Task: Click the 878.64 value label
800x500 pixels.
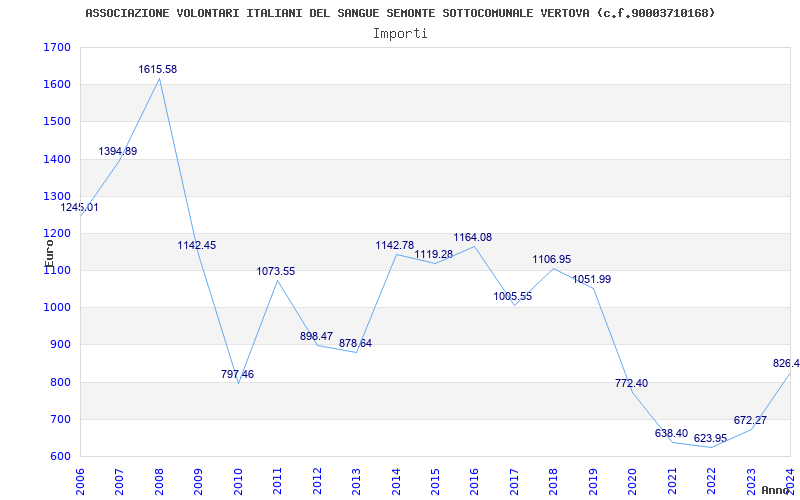Action: coord(356,344)
